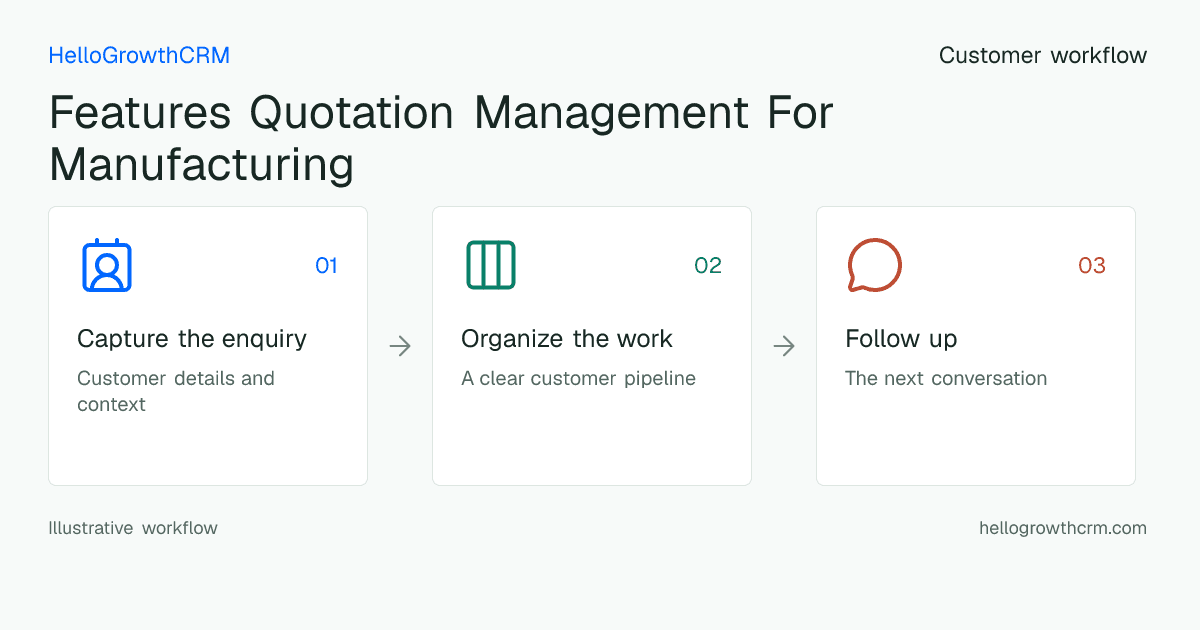Click the "Illustrative workflow" footer note
1200x630 pixels.
pos(133,528)
